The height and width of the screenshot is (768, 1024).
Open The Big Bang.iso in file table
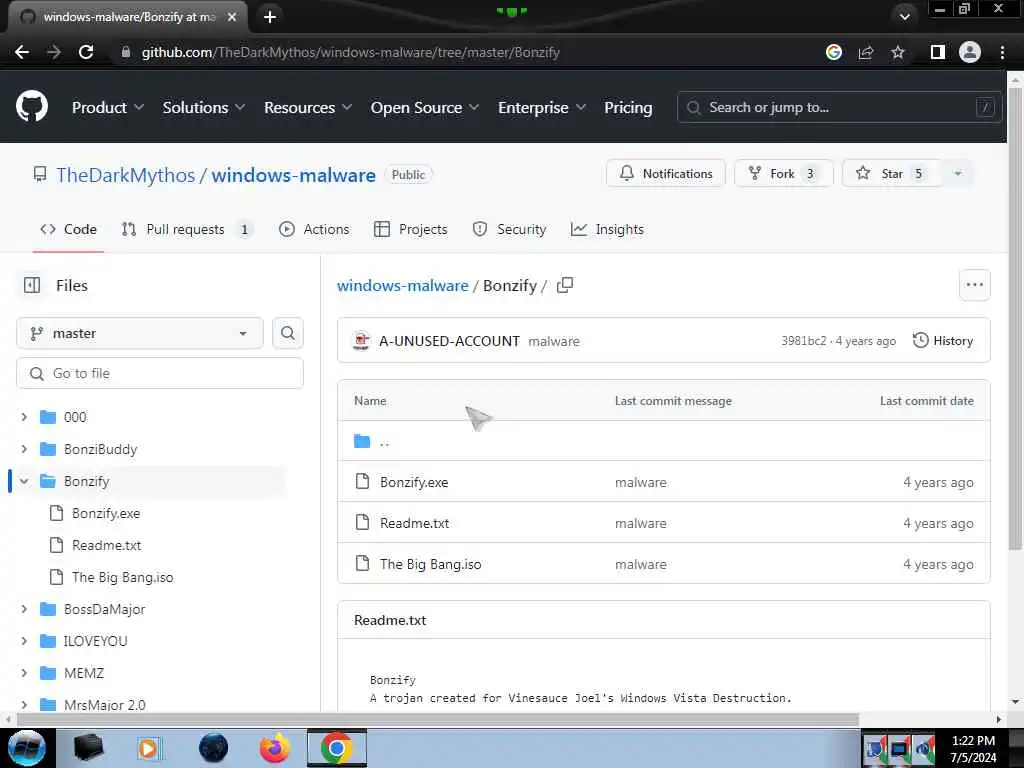point(430,564)
